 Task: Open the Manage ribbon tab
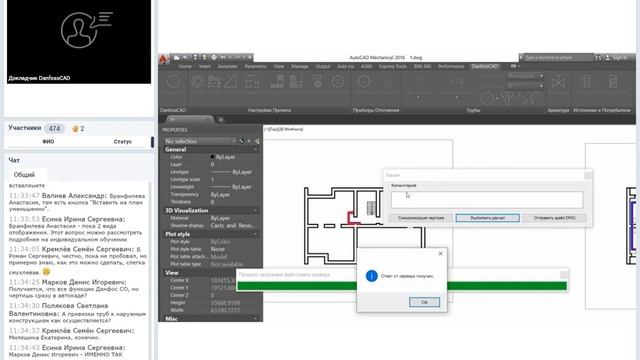(x=300, y=66)
